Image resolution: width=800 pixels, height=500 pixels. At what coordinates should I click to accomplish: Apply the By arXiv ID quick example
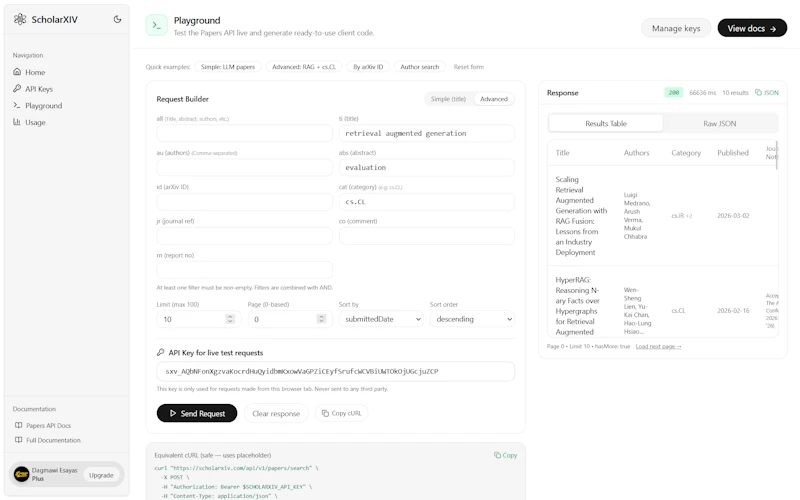[x=368, y=67]
